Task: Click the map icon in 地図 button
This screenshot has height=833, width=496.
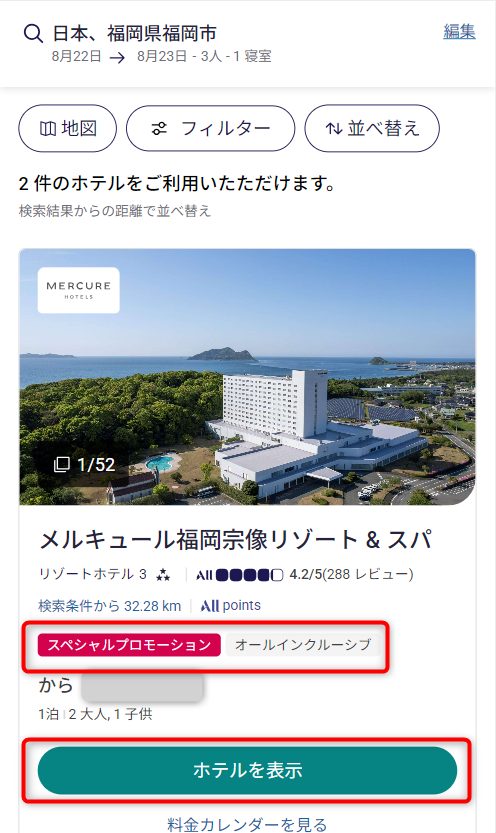Action: pyautogui.click(x=48, y=129)
